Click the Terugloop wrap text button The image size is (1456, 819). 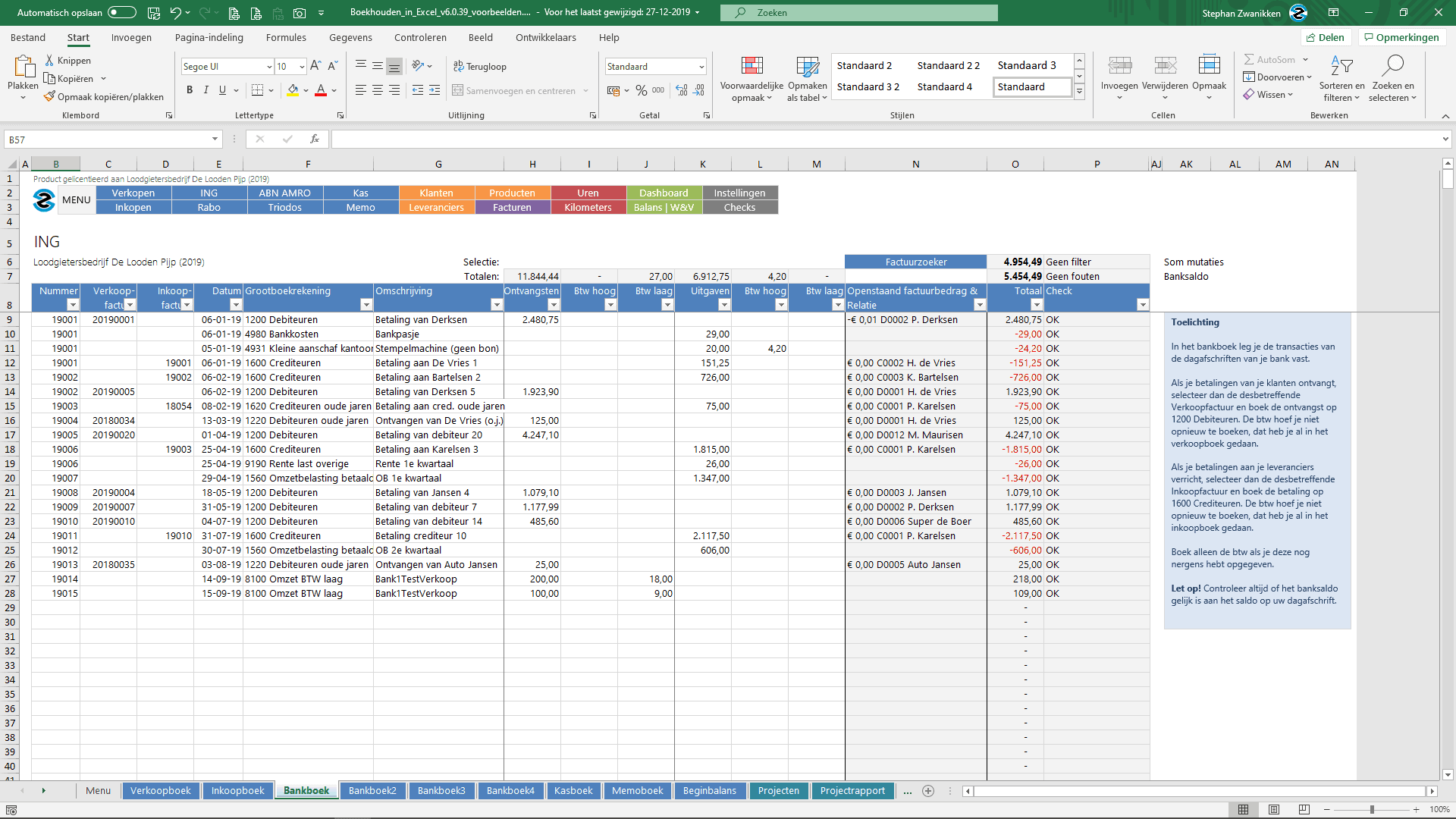tap(480, 67)
